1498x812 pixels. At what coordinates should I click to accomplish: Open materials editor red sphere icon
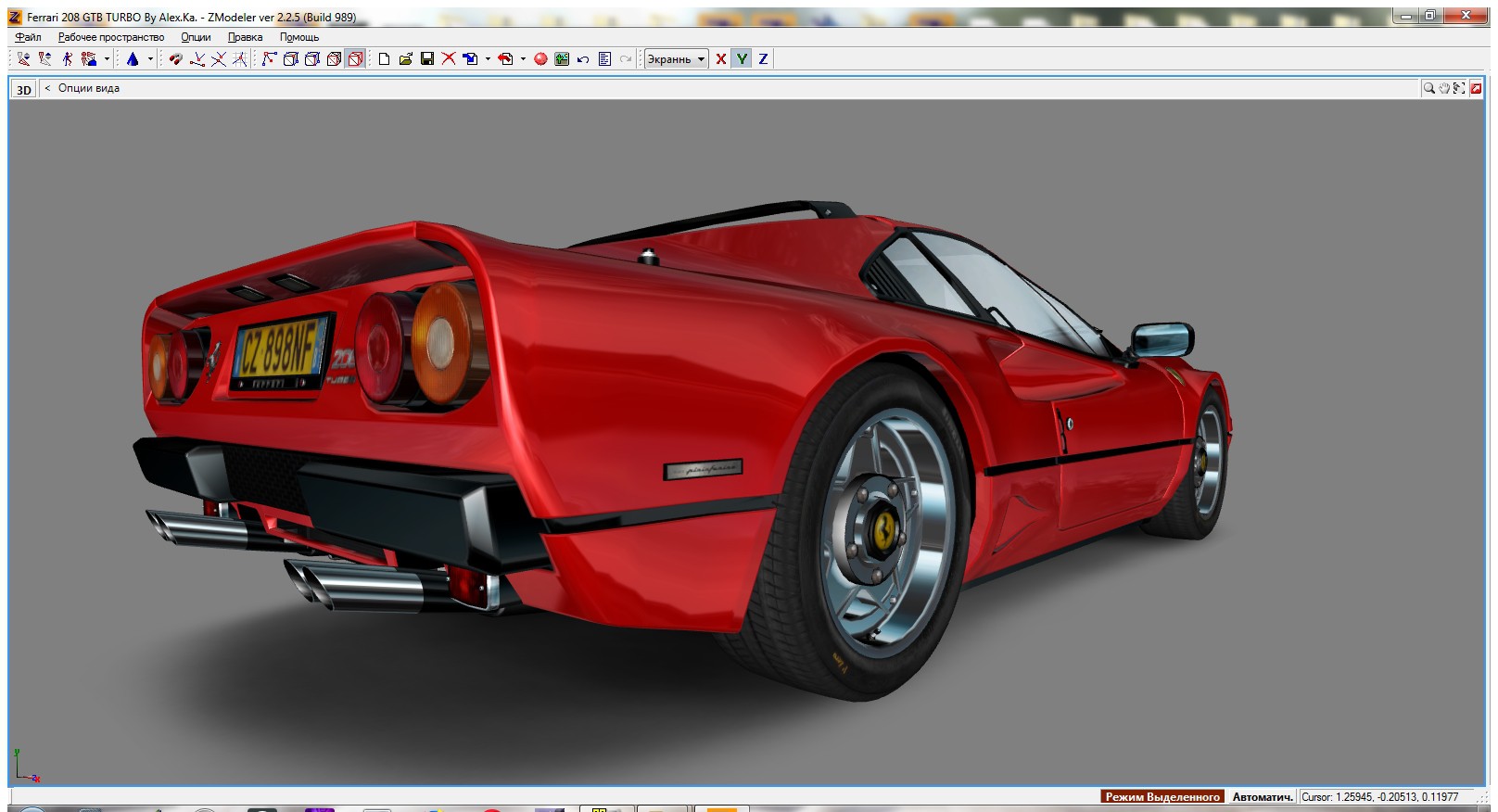pos(540,59)
